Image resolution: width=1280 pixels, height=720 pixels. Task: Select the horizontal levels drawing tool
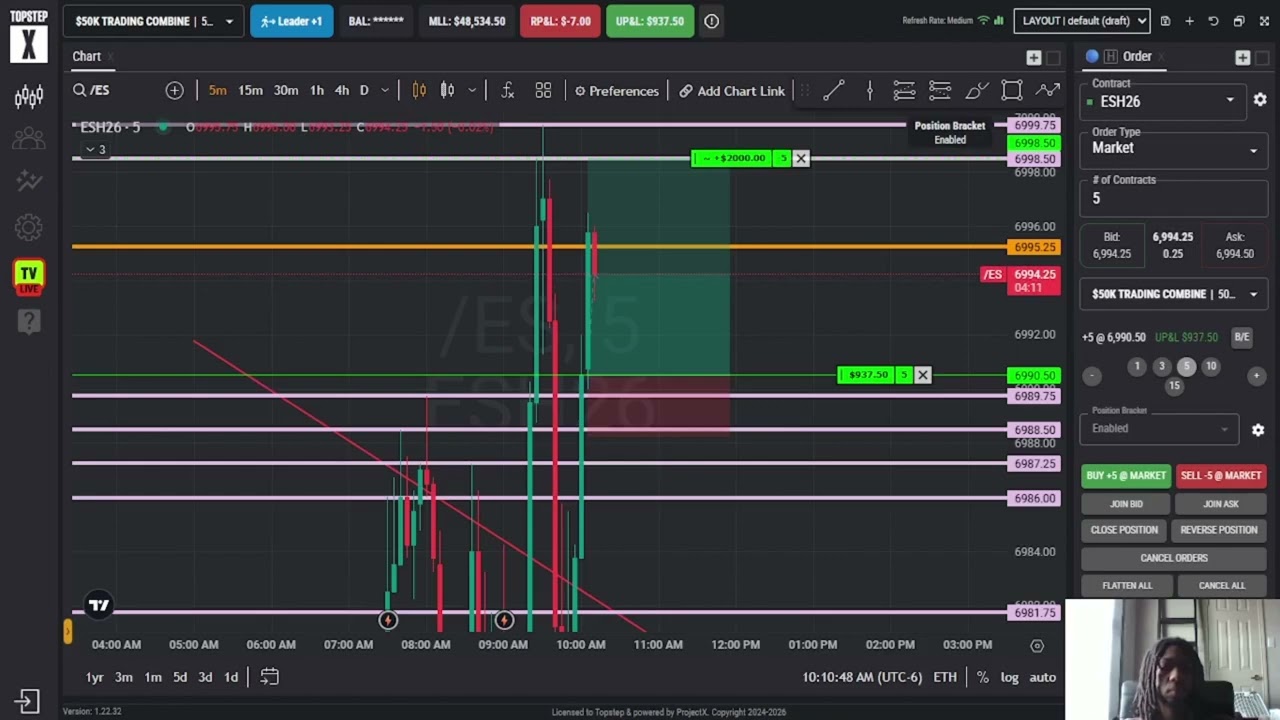pos(904,91)
